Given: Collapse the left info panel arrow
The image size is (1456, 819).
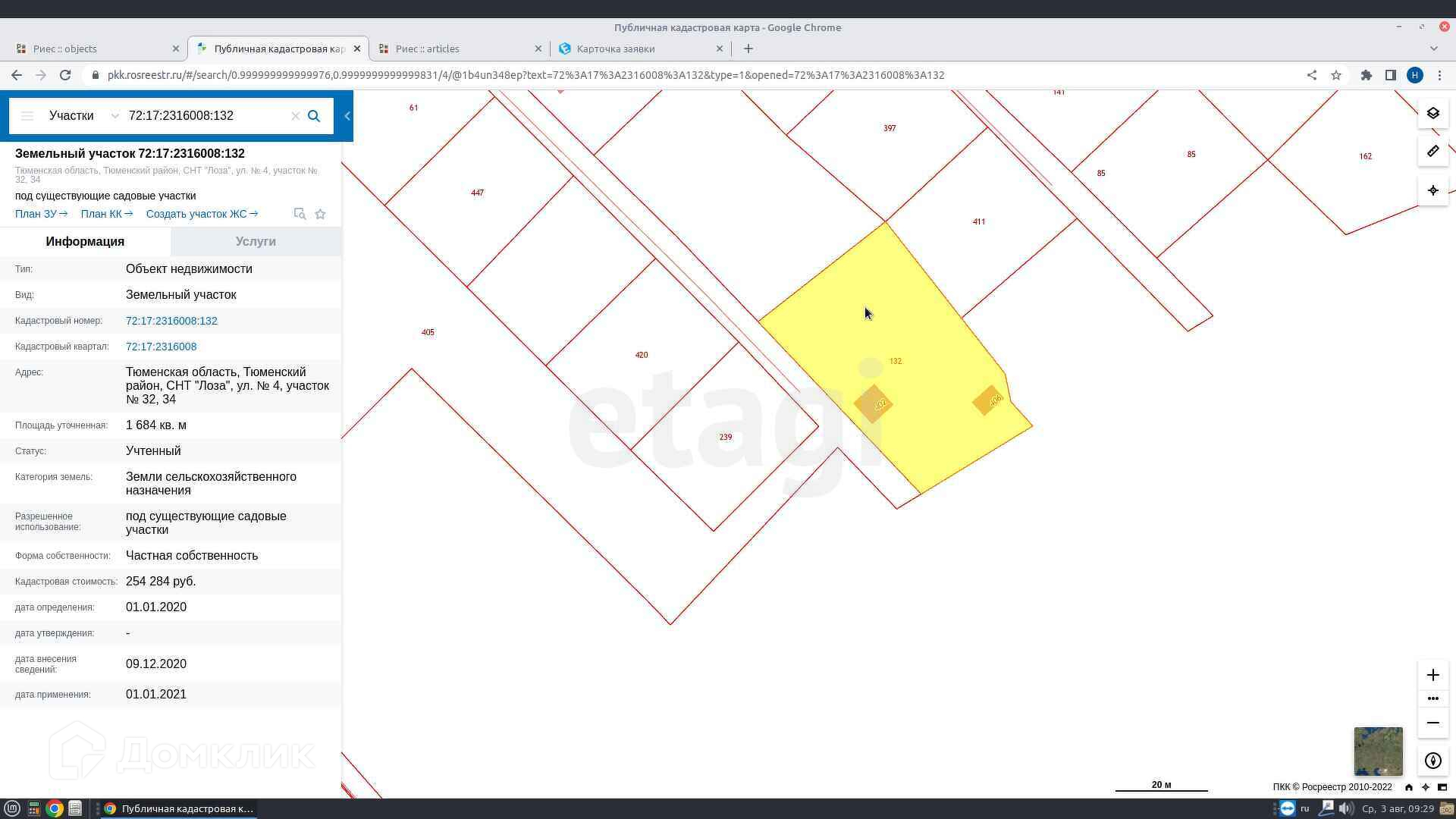Looking at the screenshot, I should (347, 116).
